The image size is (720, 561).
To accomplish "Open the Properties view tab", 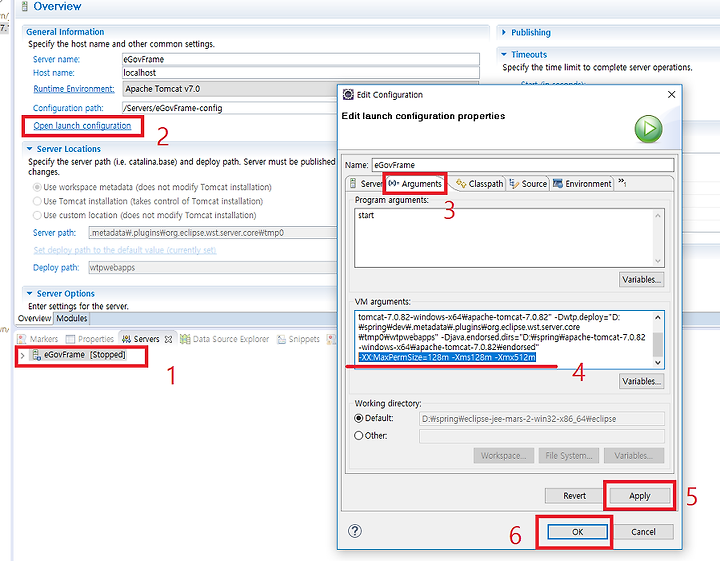I will click(x=90, y=339).
